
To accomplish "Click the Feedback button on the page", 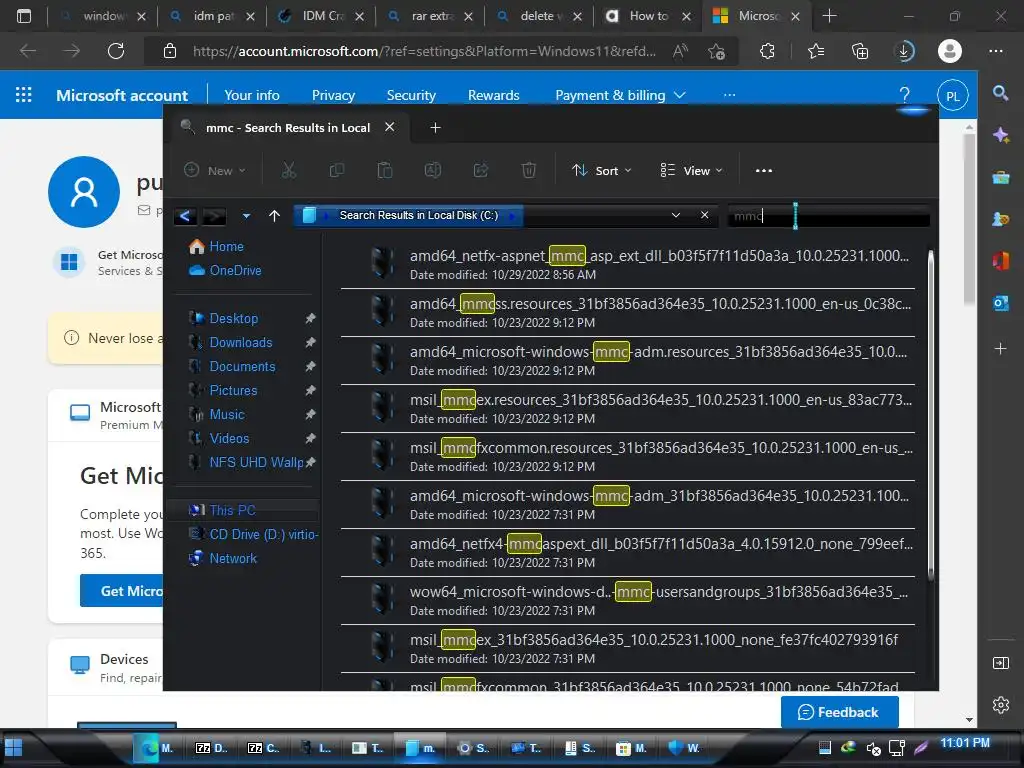I will [839, 712].
